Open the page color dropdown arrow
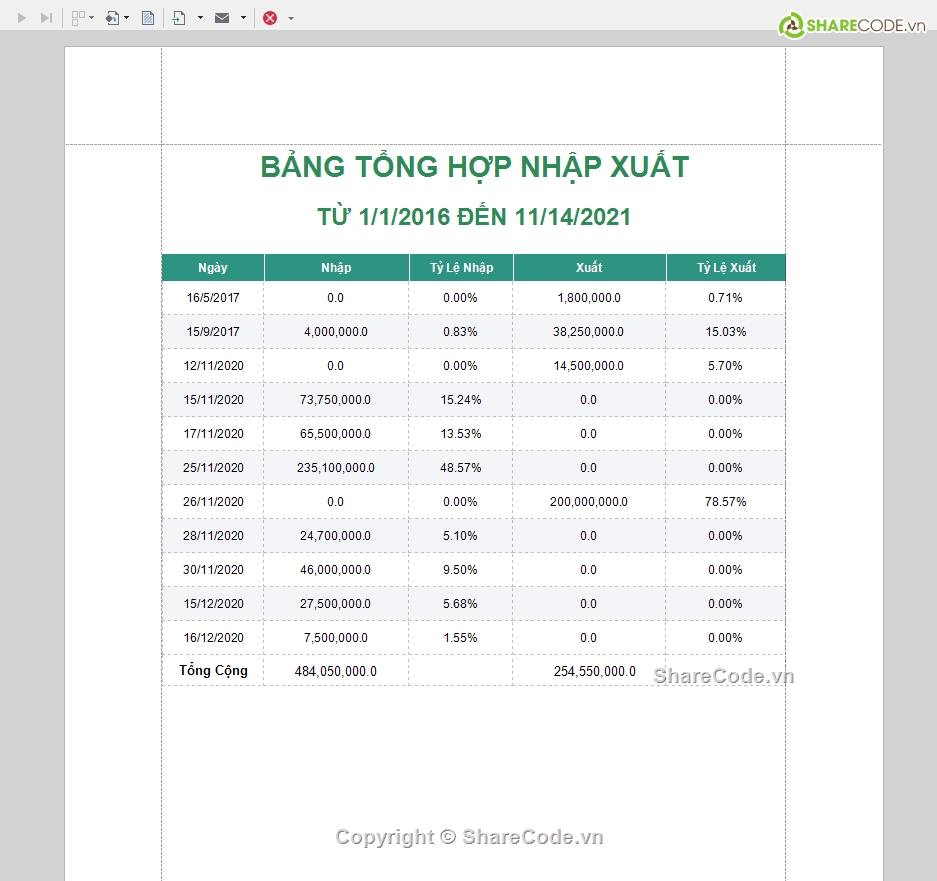This screenshot has height=881, width=937. point(127,18)
